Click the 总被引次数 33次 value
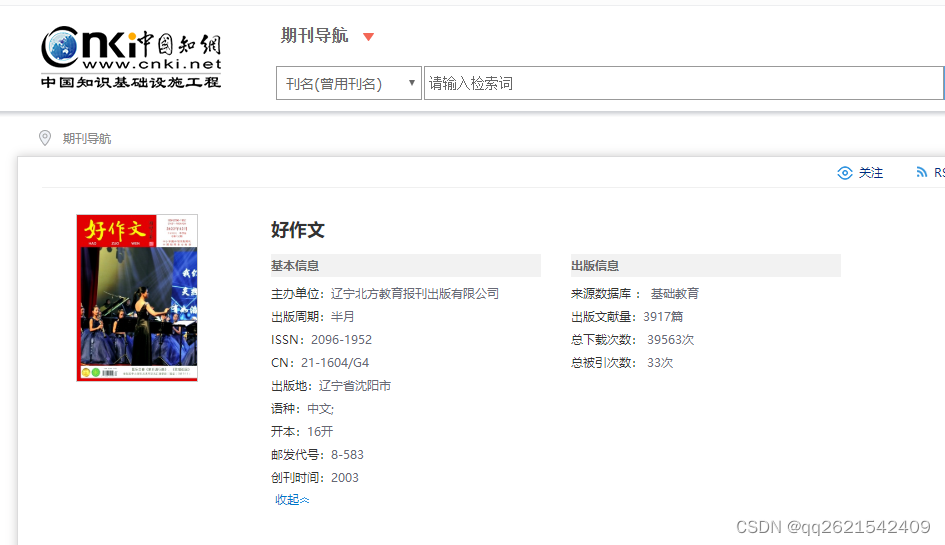Viewport: 945px width, 545px height. pos(660,362)
